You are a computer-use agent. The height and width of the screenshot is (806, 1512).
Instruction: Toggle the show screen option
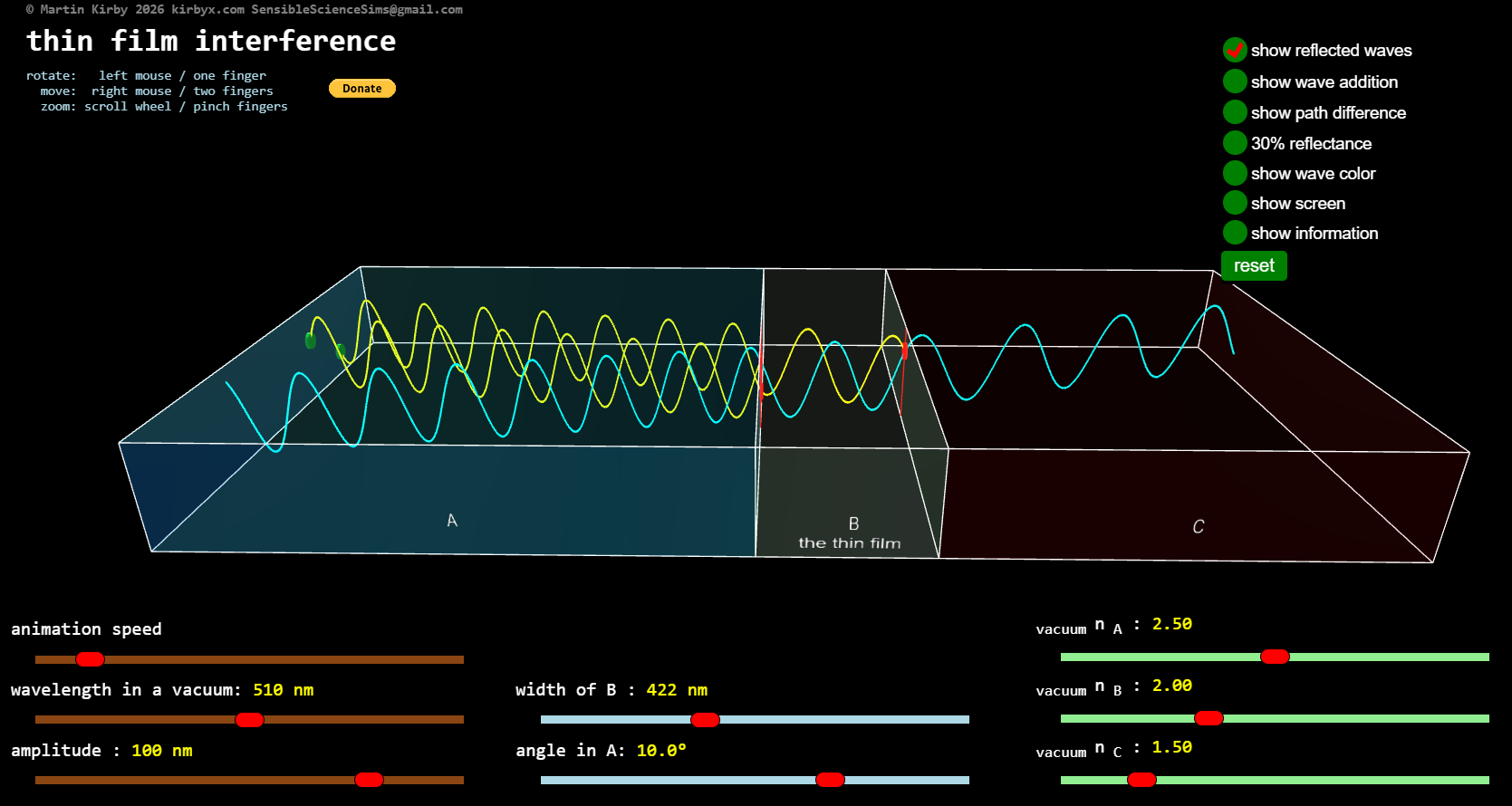pyautogui.click(x=1235, y=203)
